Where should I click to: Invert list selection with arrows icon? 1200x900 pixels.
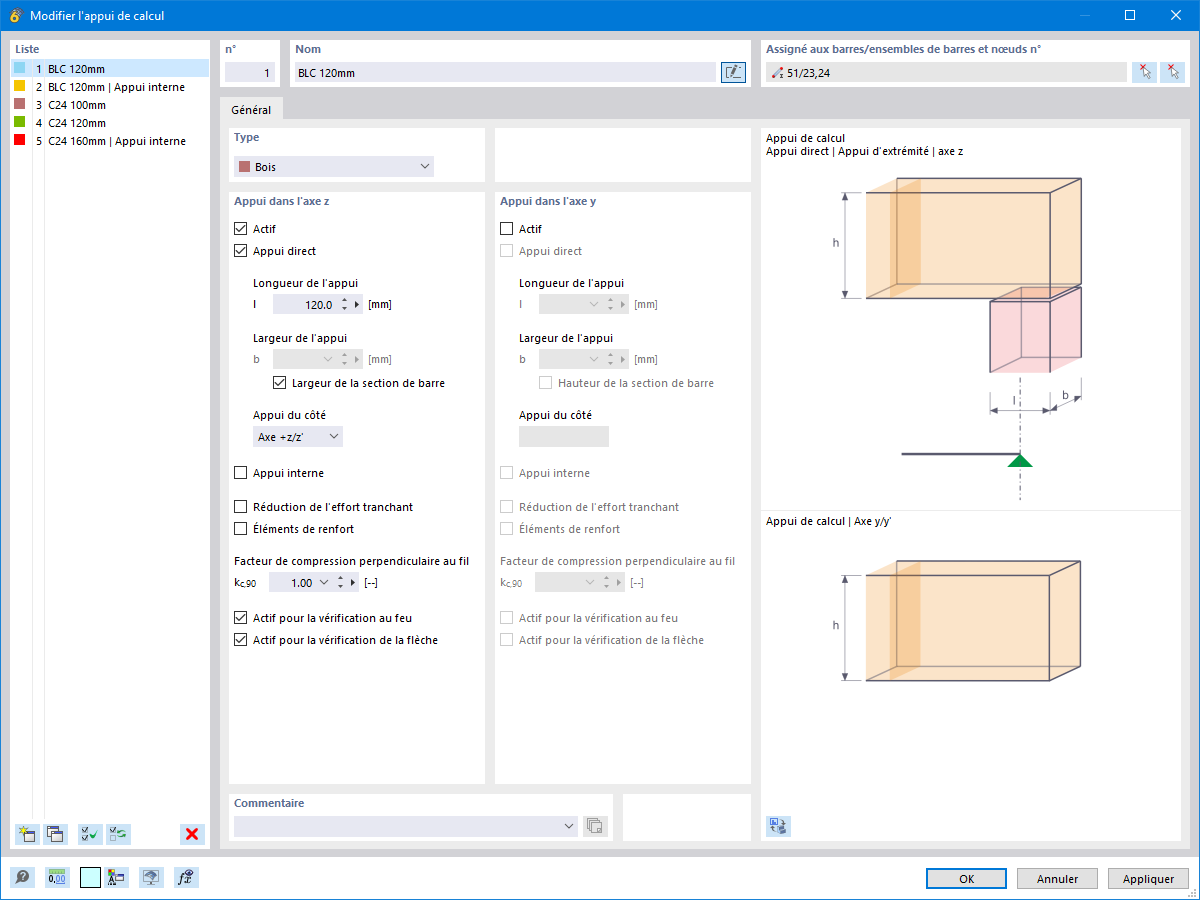click(x=119, y=834)
